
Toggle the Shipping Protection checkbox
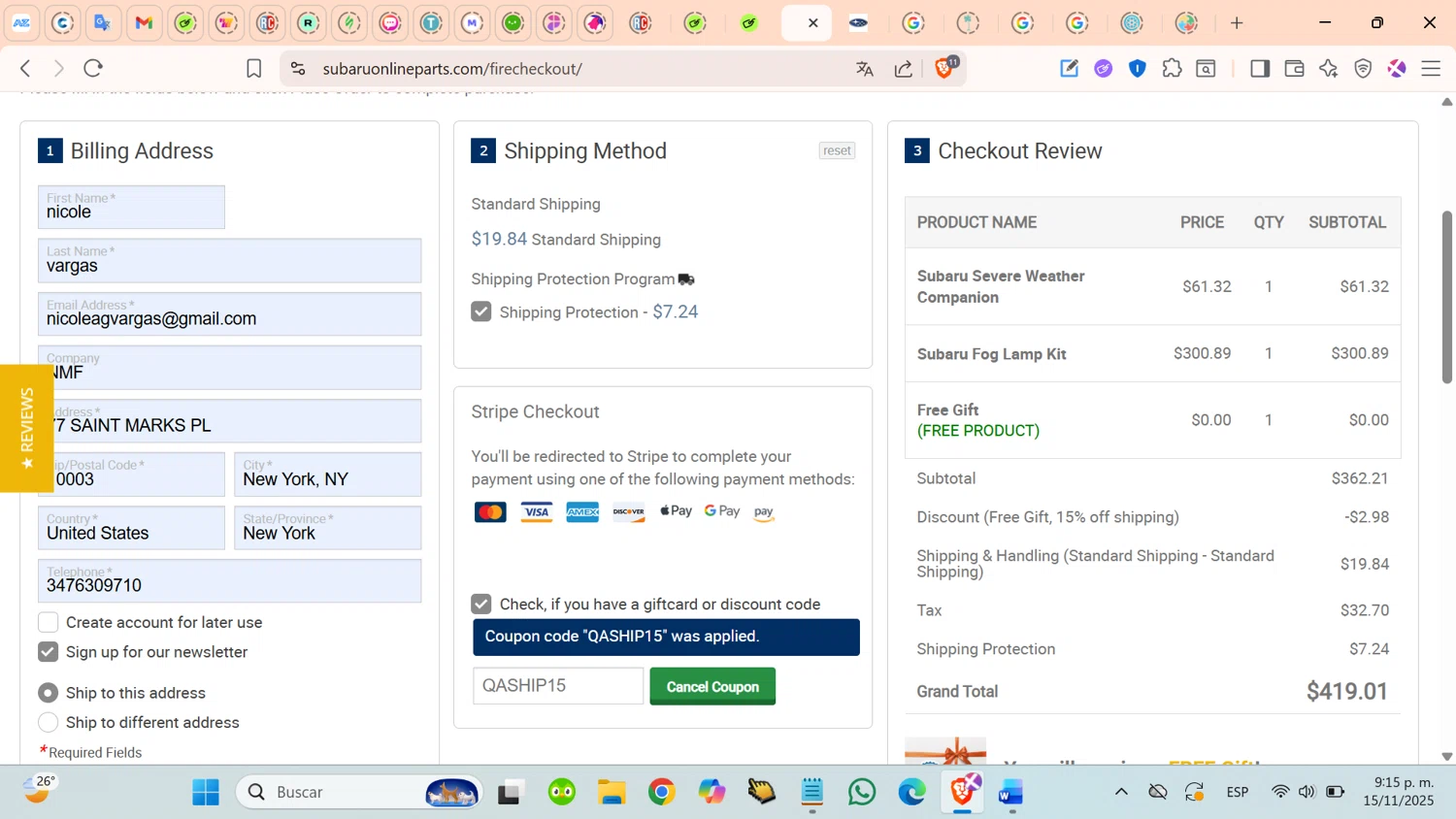(x=481, y=311)
